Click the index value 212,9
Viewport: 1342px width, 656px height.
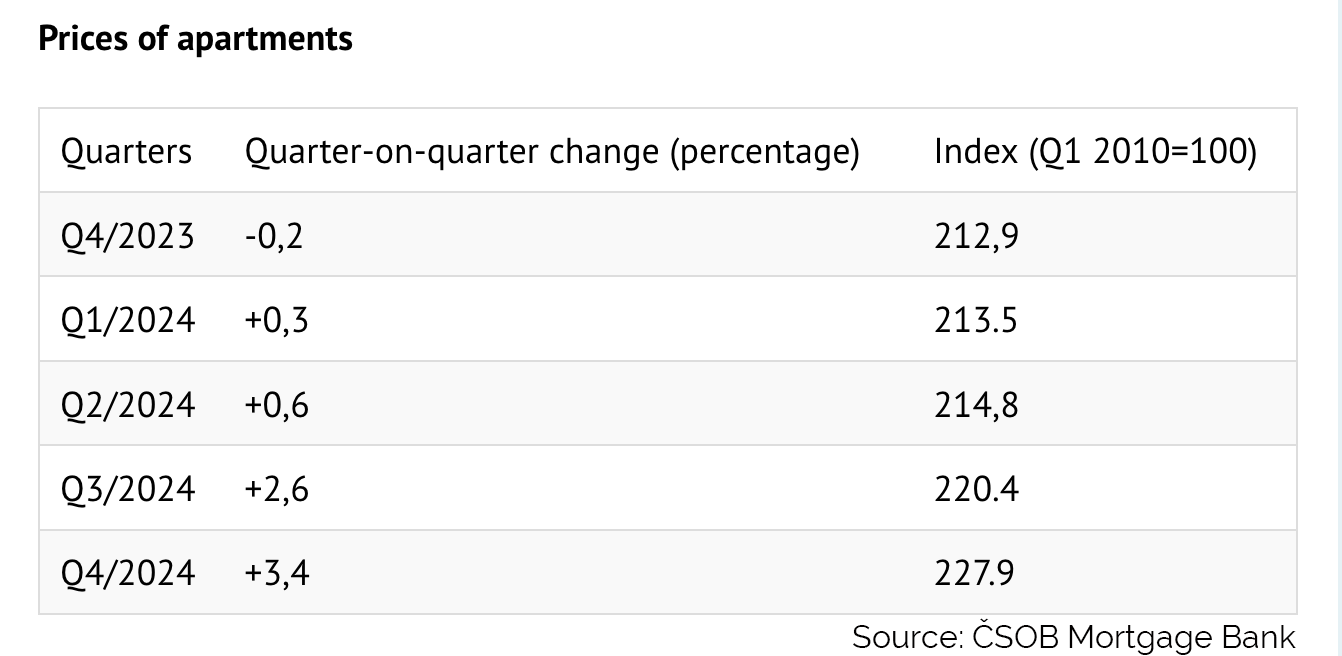(x=976, y=236)
